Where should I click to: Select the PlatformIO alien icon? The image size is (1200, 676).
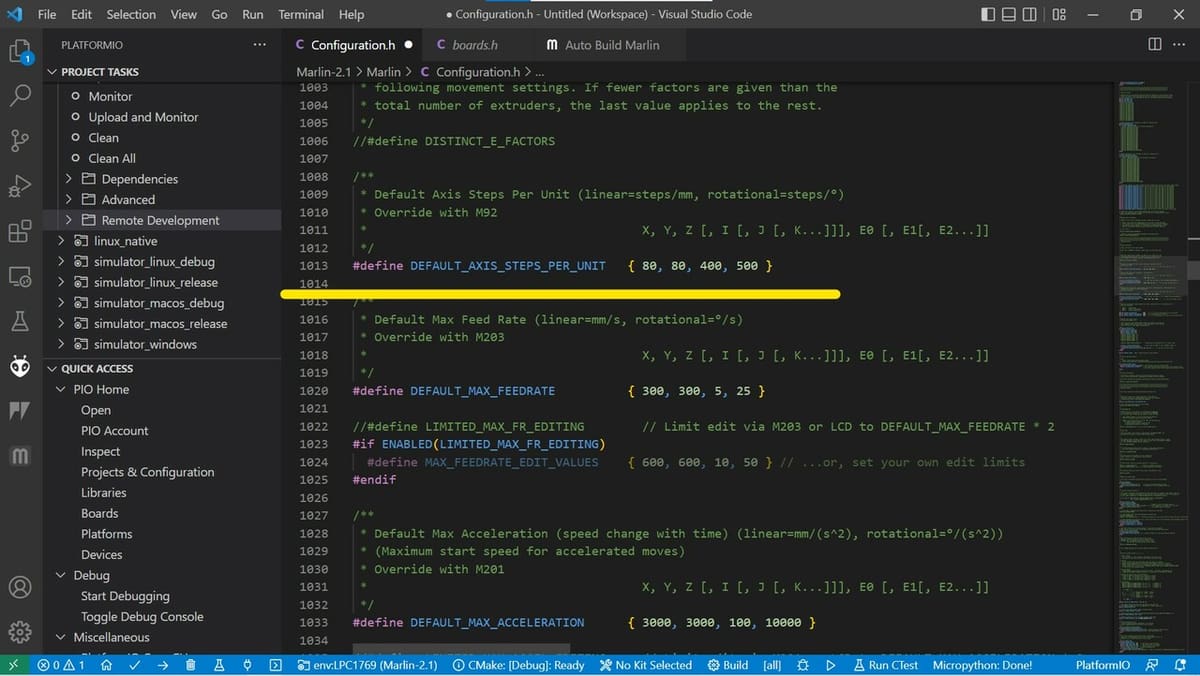pos(20,367)
